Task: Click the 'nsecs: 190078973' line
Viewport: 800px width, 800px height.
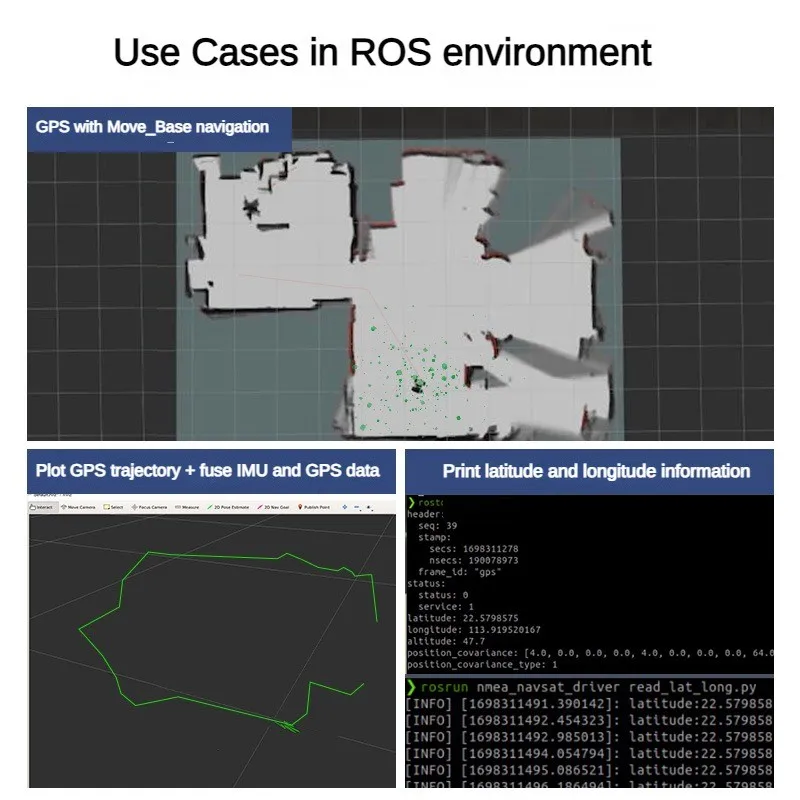Action: coord(473,560)
